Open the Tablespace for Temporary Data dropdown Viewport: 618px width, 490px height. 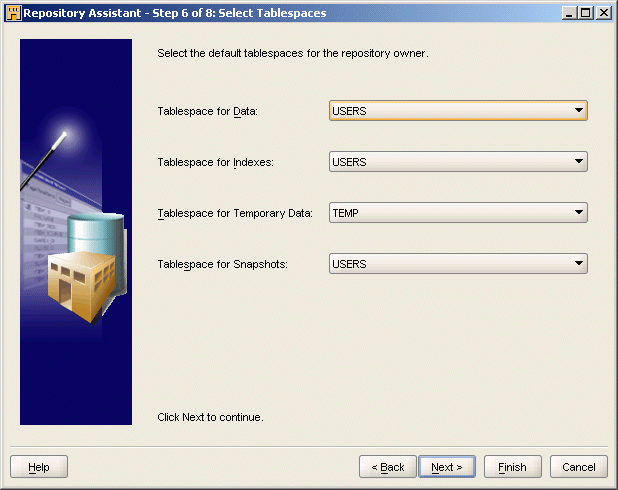click(x=458, y=213)
